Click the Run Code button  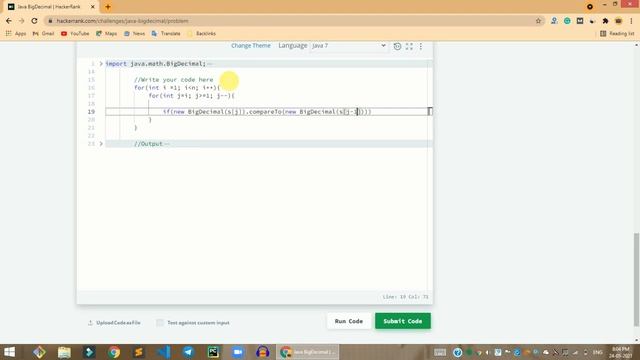pyautogui.click(x=349, y=321)
